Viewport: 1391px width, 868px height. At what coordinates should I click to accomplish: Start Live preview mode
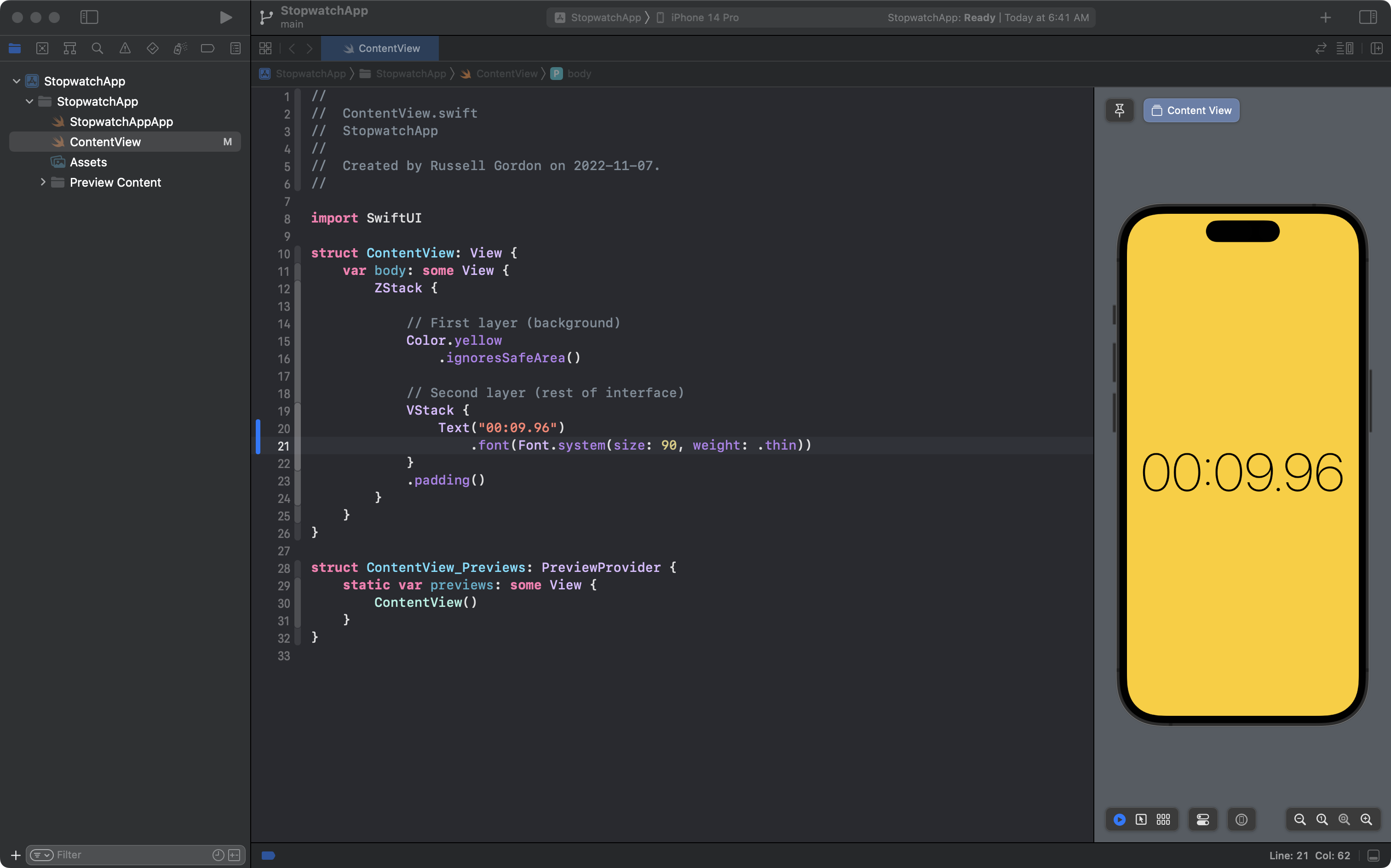(x=1119, y=819)
